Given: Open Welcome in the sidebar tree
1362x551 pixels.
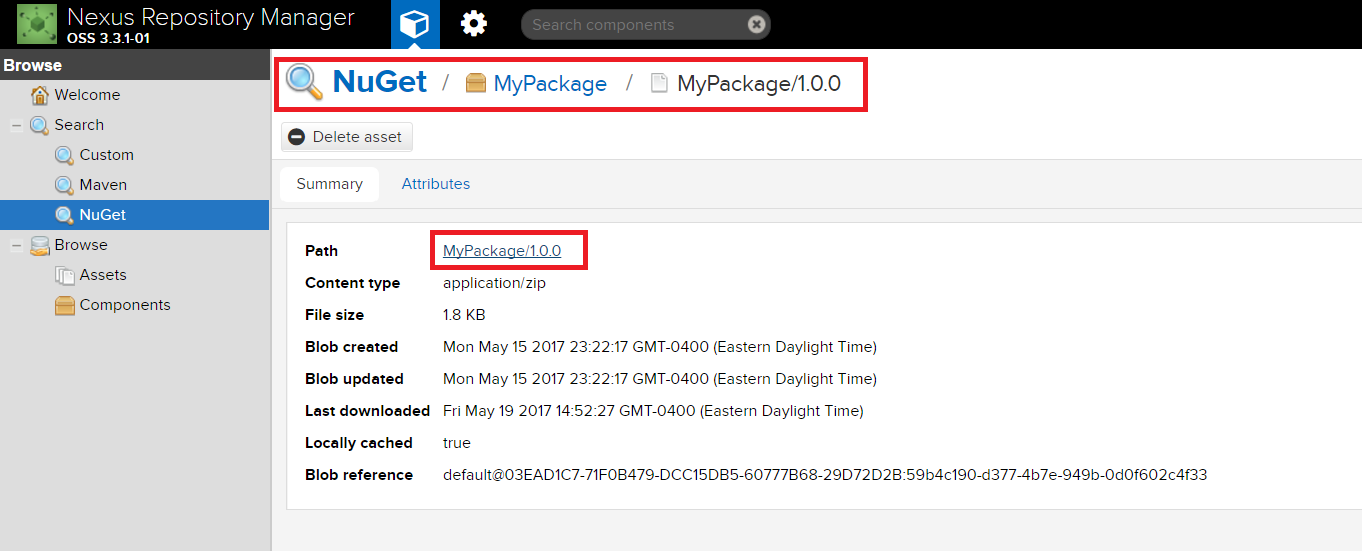Looking at the screenshot, I should pos(87,95).
